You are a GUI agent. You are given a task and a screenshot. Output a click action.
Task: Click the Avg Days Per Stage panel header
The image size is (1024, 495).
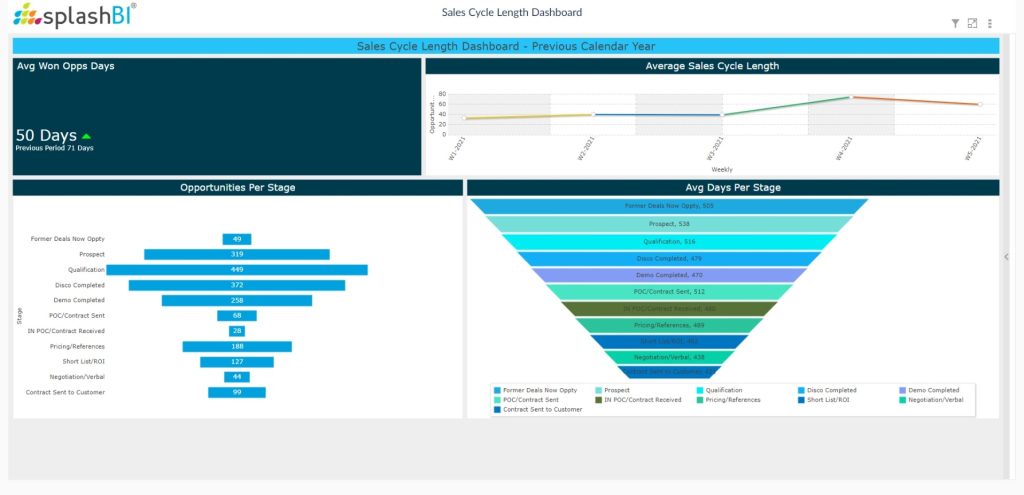[733, 187]
